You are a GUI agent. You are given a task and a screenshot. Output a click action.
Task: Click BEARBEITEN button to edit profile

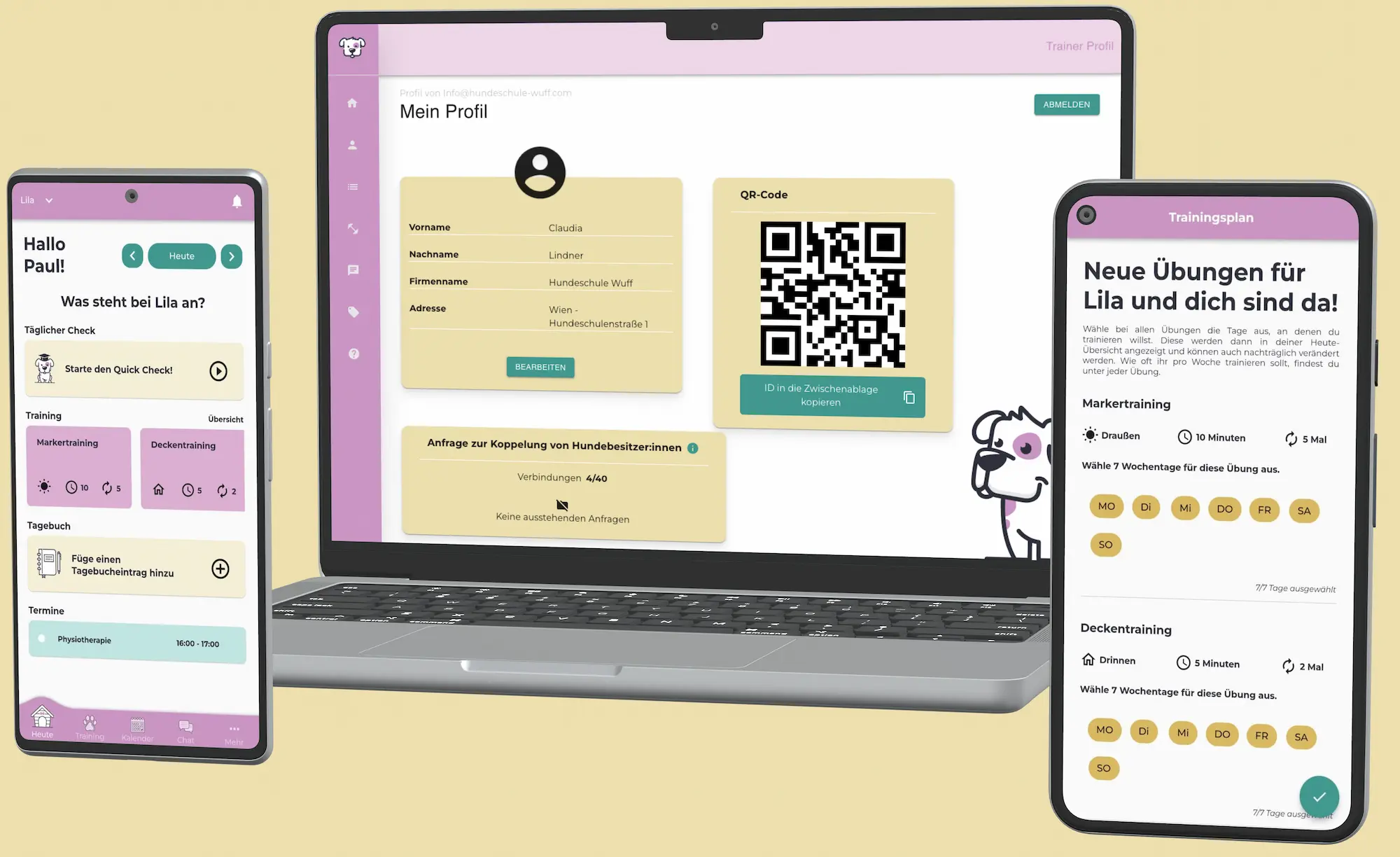[540, 367]
